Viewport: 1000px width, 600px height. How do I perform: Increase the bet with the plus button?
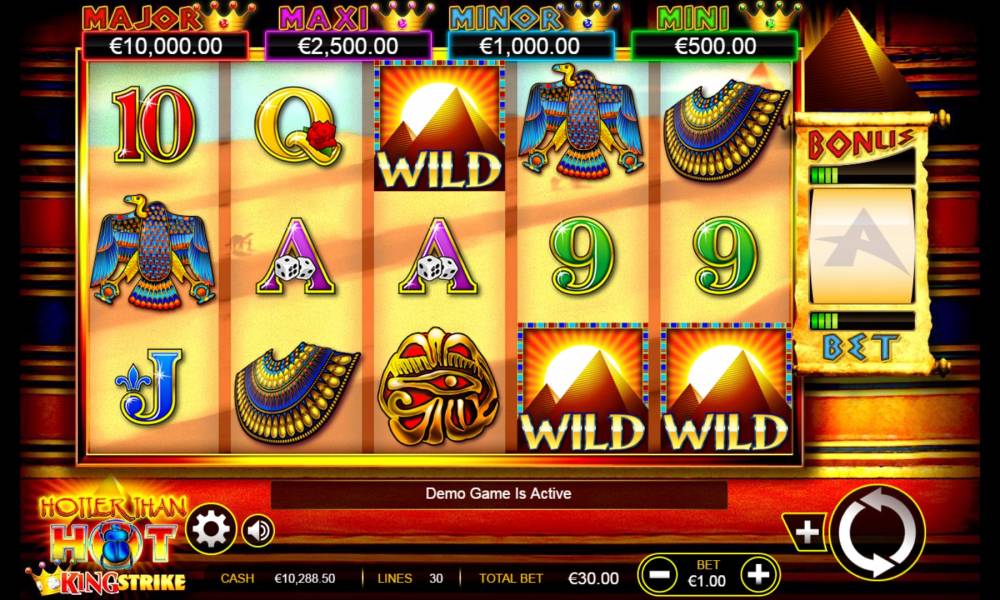758,575
